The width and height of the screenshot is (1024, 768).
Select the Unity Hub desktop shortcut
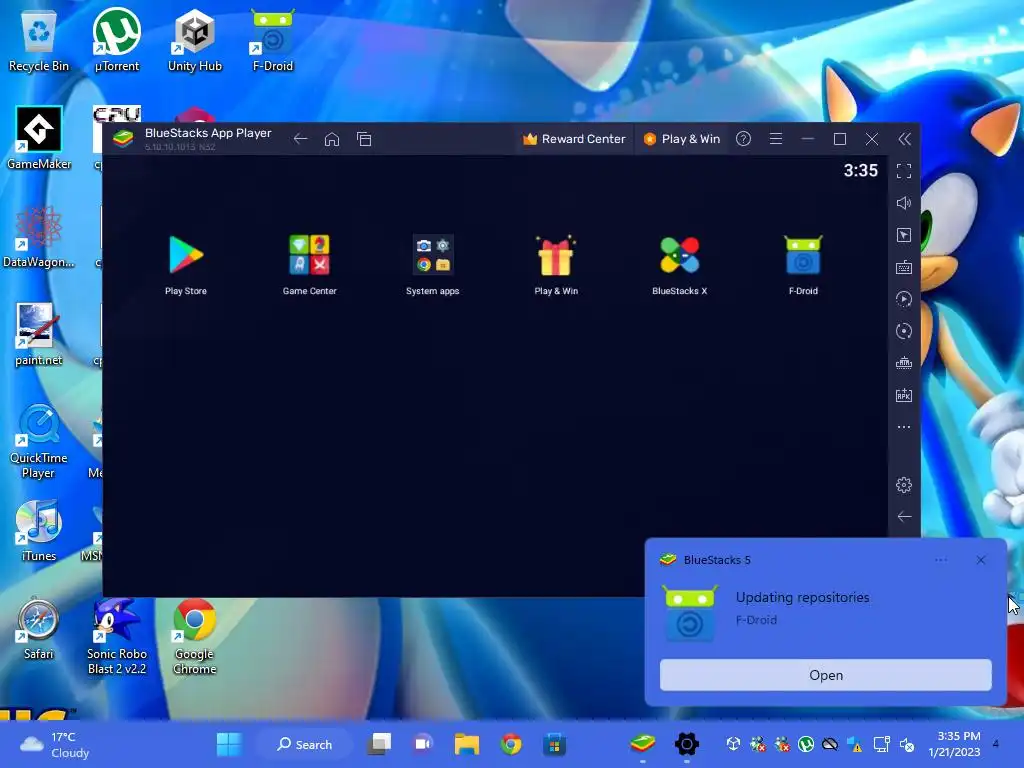pos(195,40)
